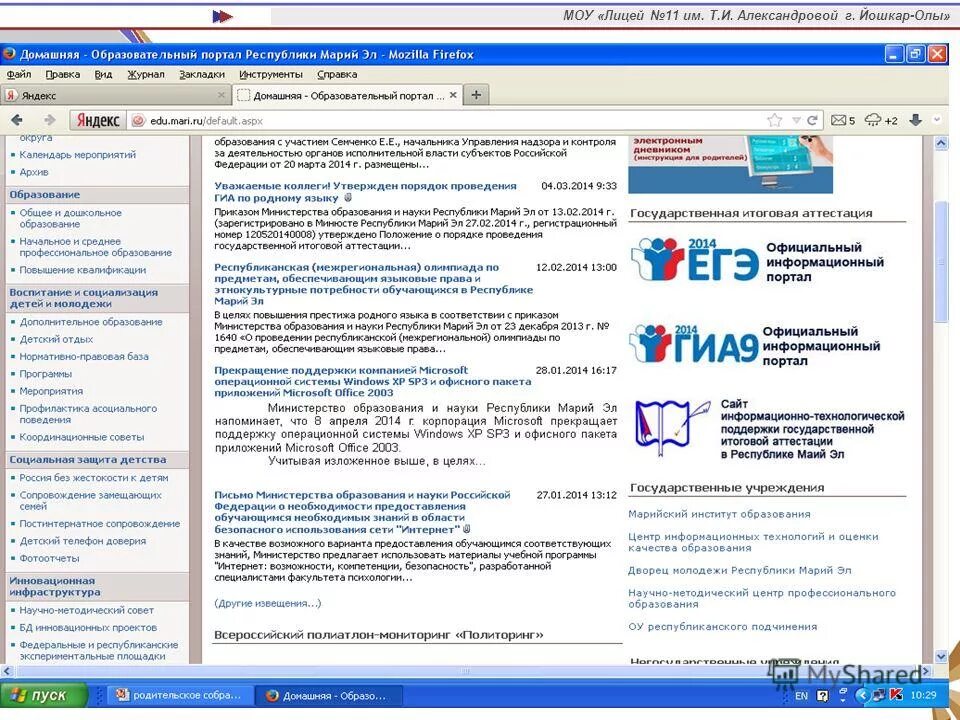This screenshot has width=960, height=720.
Task: Open the Закладки menu
Action: [x=201, y=74]
